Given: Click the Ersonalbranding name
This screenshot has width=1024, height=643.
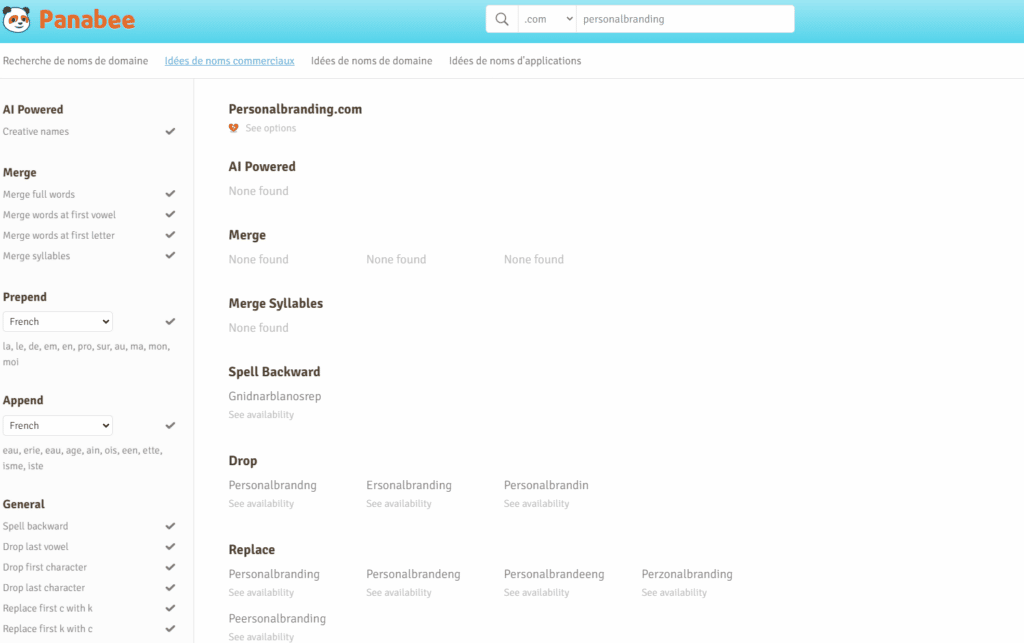Looking at the screenshot, I should [x=409, y=485].
